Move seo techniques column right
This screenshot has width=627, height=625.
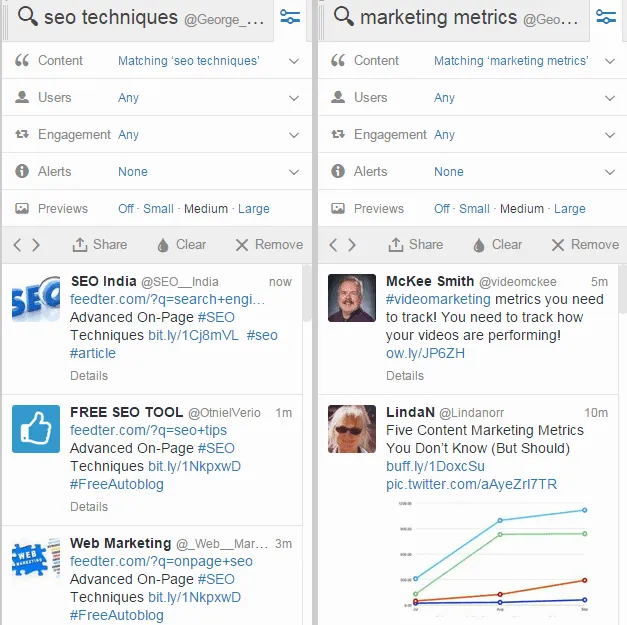point(37,244)
